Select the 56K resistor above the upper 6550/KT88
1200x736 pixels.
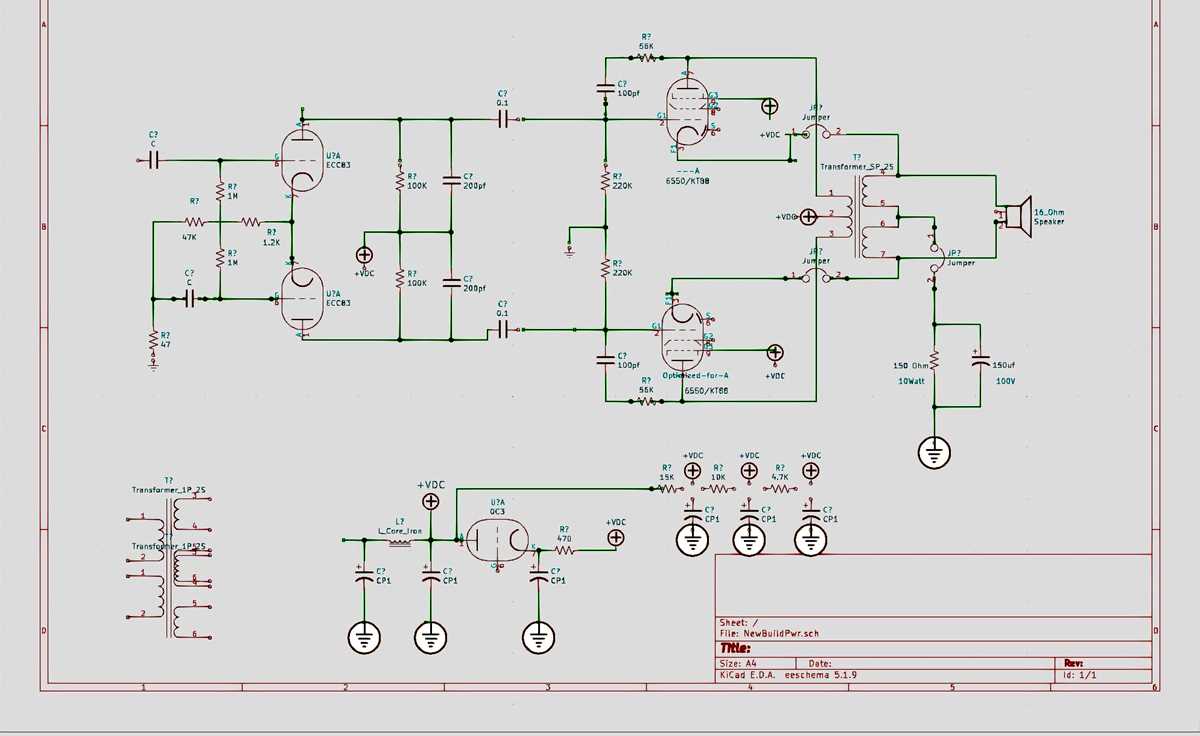(645, 57)
